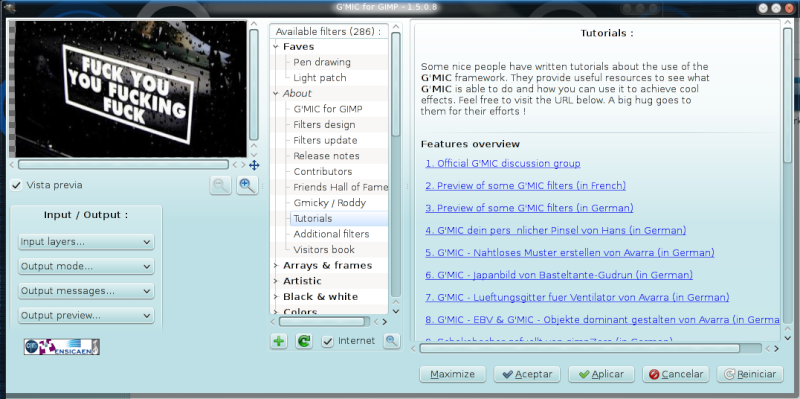Click the tutorials pane horizontal scrollbar
Image resolution: width=800 pixels, height=399 pixels.
(580, 348)
